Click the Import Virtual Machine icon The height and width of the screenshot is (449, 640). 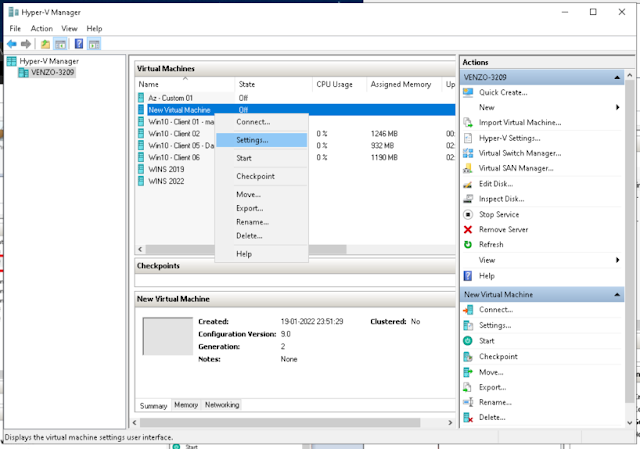click(468, 122)
